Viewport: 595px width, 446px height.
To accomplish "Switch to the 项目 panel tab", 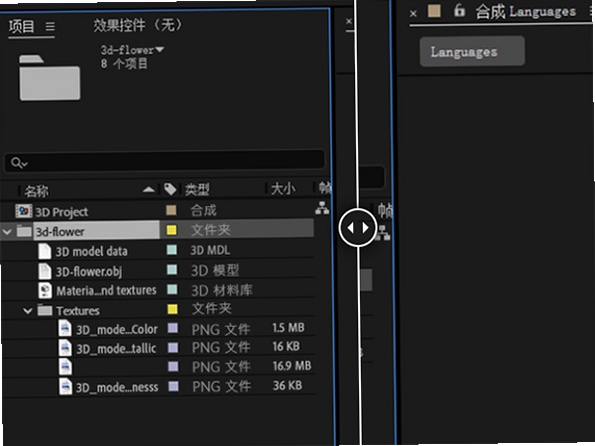I will coord(21,27).
